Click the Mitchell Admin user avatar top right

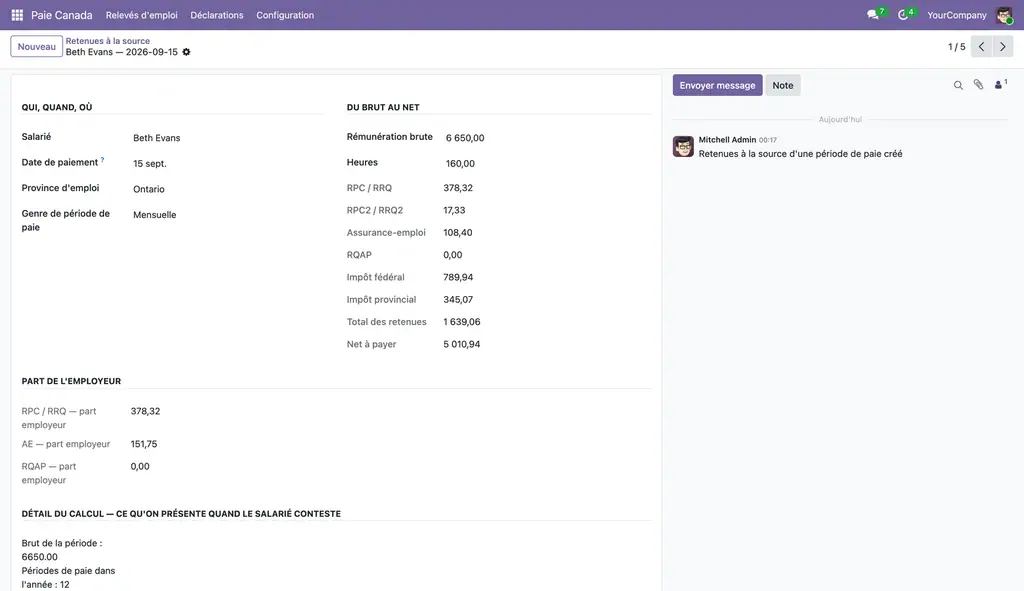tap(1004, 15)
